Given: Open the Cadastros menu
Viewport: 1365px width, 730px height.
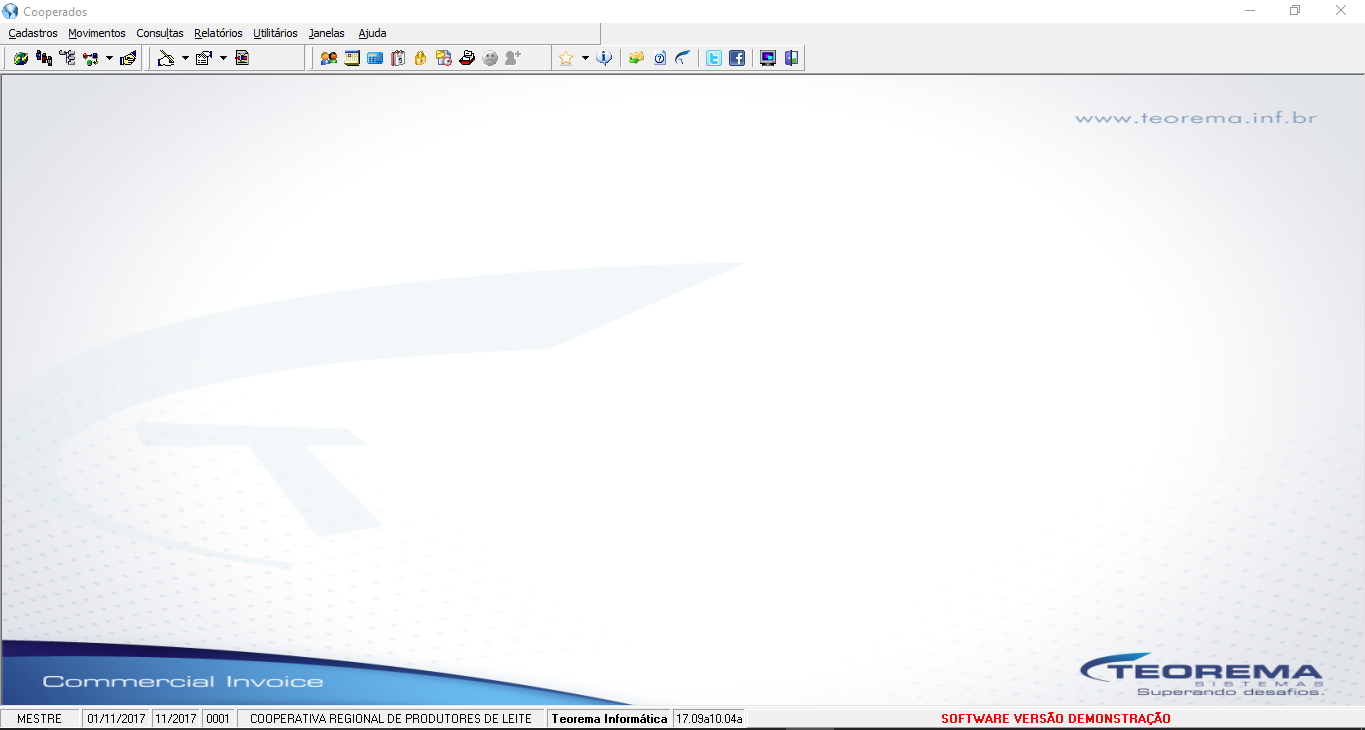Looking at the screenshot, I should click(x=33, y=33).
